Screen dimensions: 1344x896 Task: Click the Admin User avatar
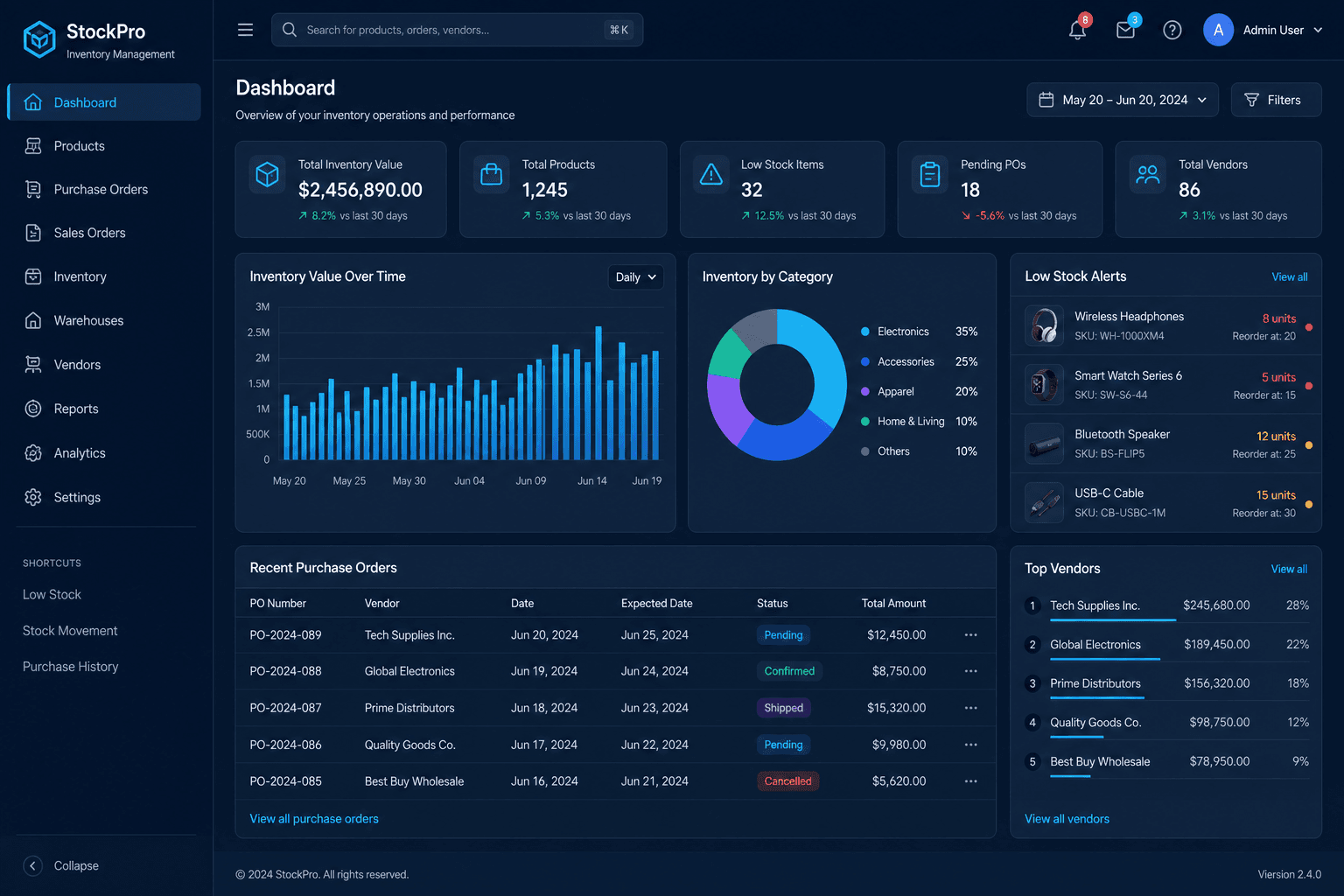tap(1218, 30)
